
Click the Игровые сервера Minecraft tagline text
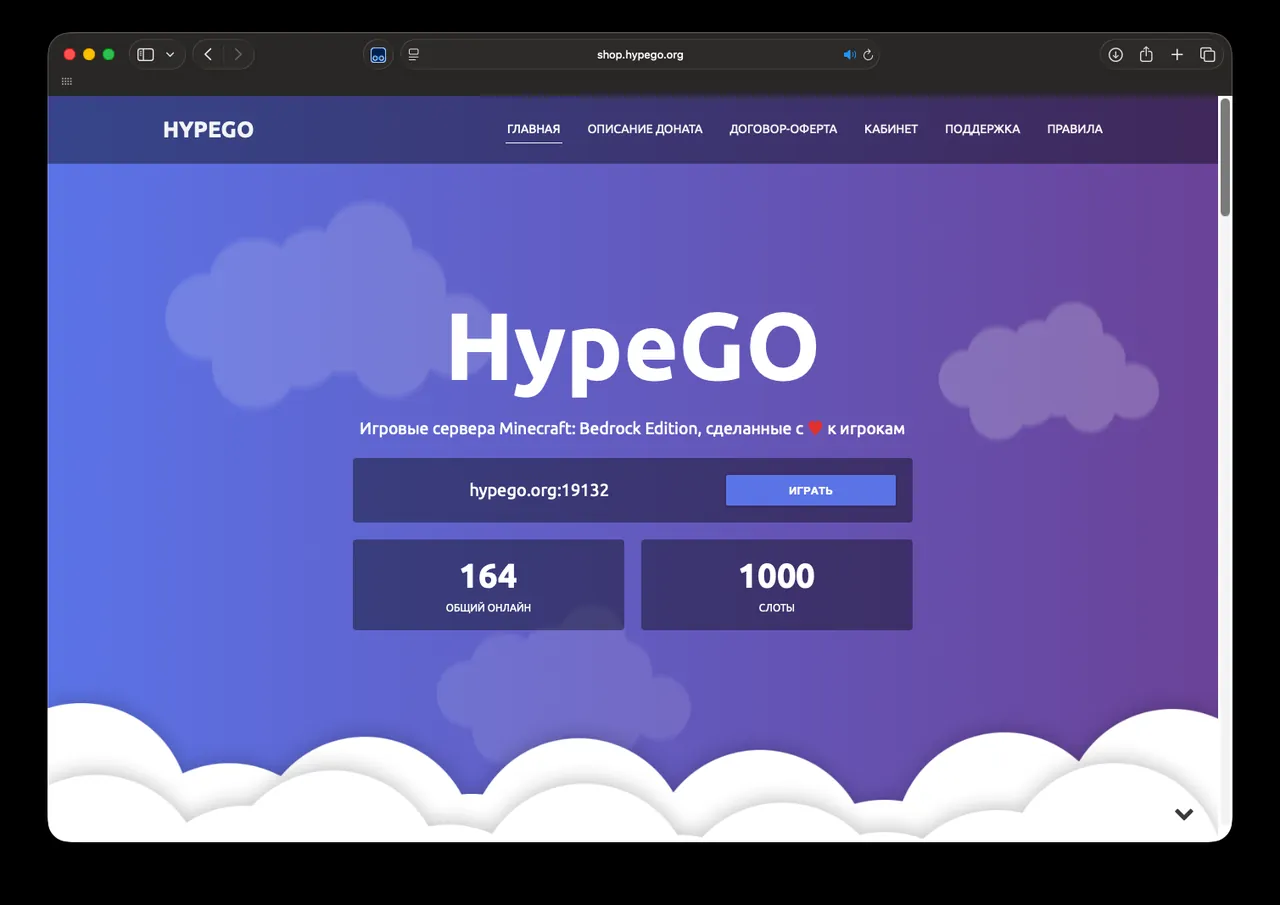[632, 428]
